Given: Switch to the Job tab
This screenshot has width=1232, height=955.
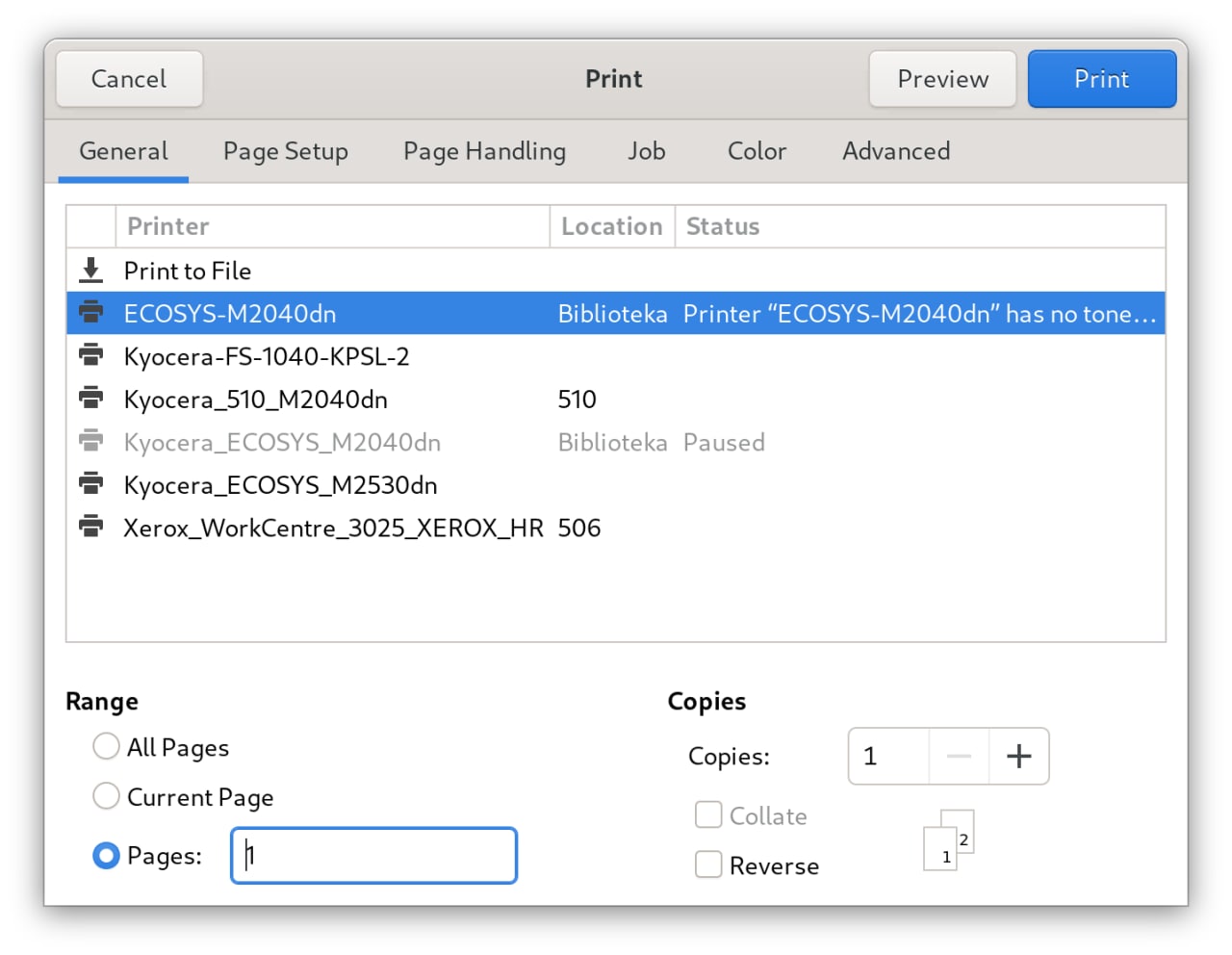Looking at the screenshot, I should 647,151.
